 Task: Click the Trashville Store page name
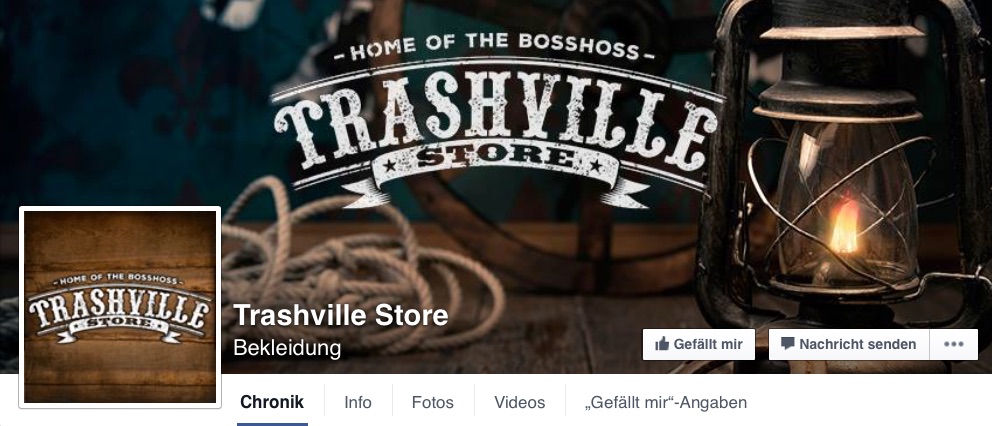tap(341, 315)
